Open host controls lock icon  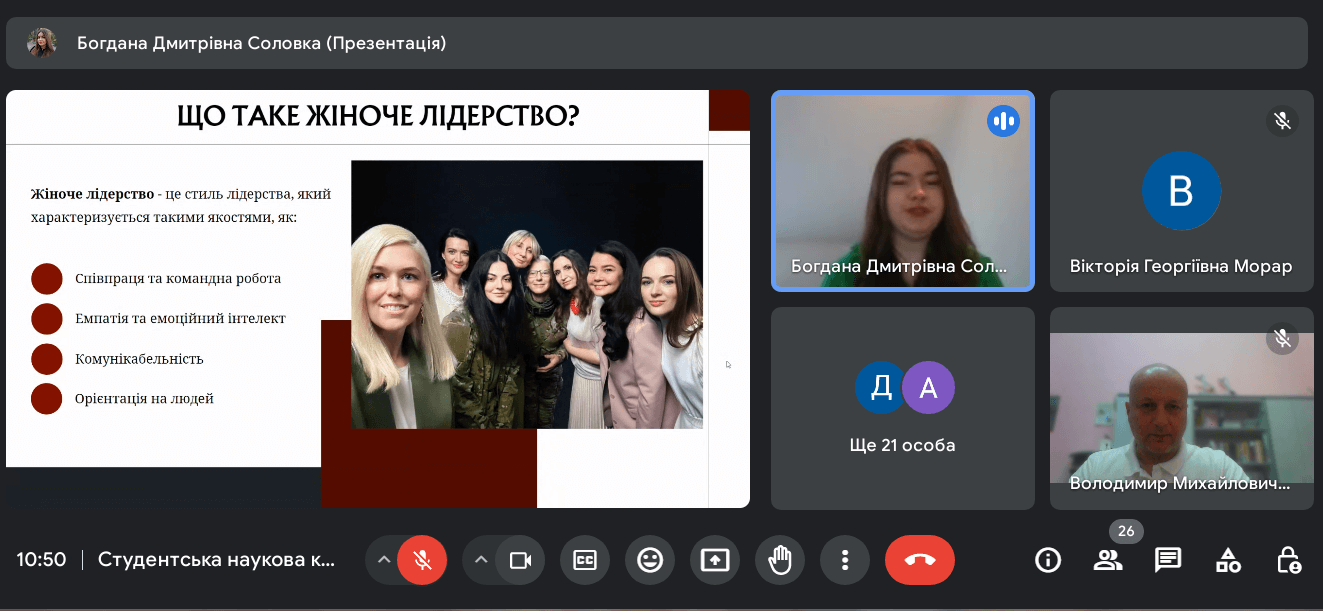pyautogui.click(x=1289, y=560)
